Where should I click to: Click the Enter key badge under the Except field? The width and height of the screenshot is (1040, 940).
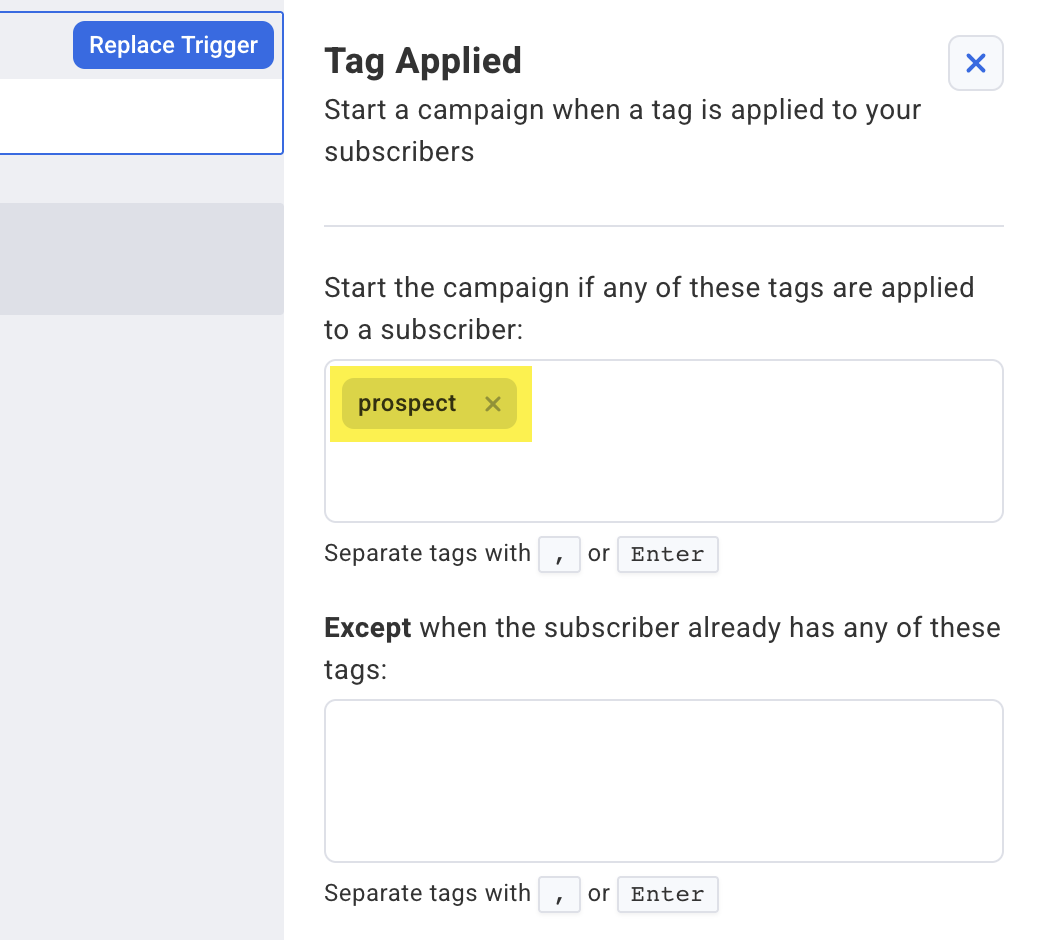tap(667, 894)
